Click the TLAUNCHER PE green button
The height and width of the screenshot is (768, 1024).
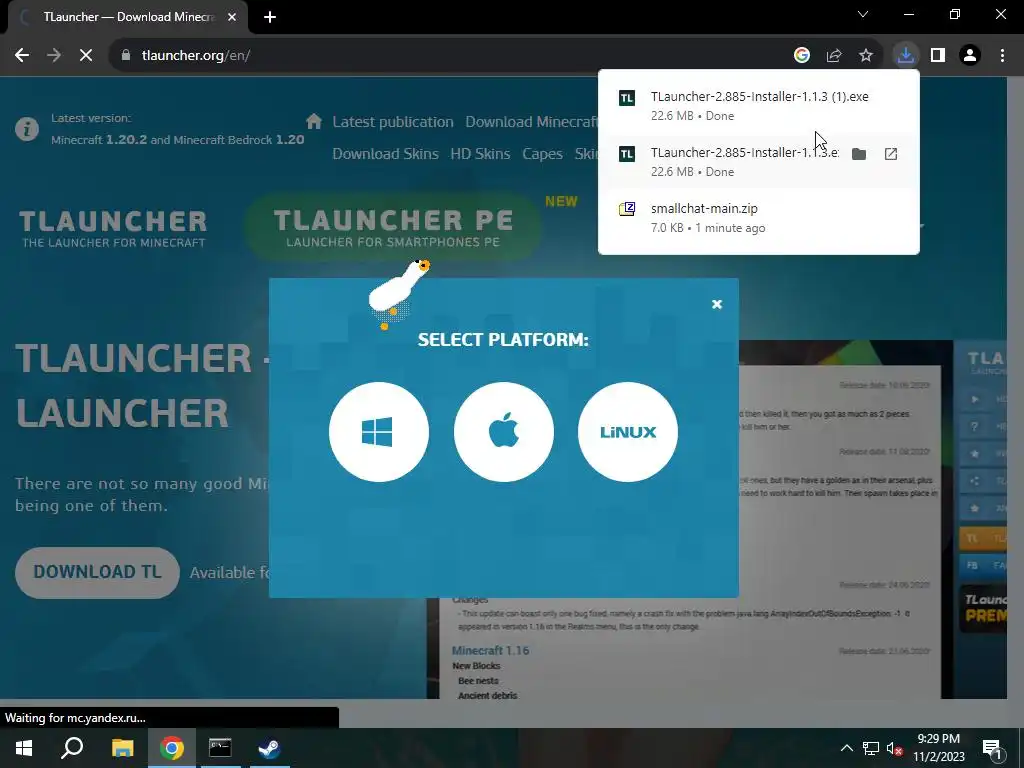(x=393, y=228)
